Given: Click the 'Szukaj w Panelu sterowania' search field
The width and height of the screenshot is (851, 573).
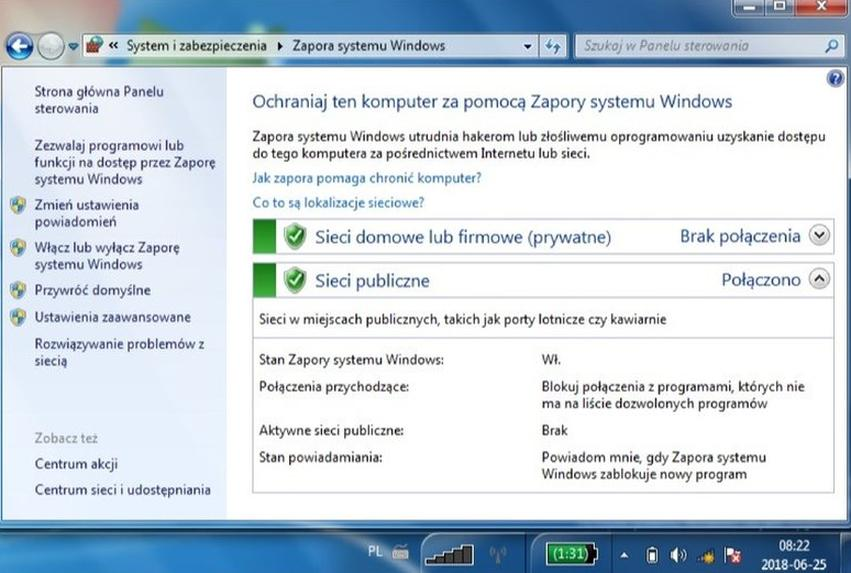Looking at the screenshot, I should coord(700,46).
